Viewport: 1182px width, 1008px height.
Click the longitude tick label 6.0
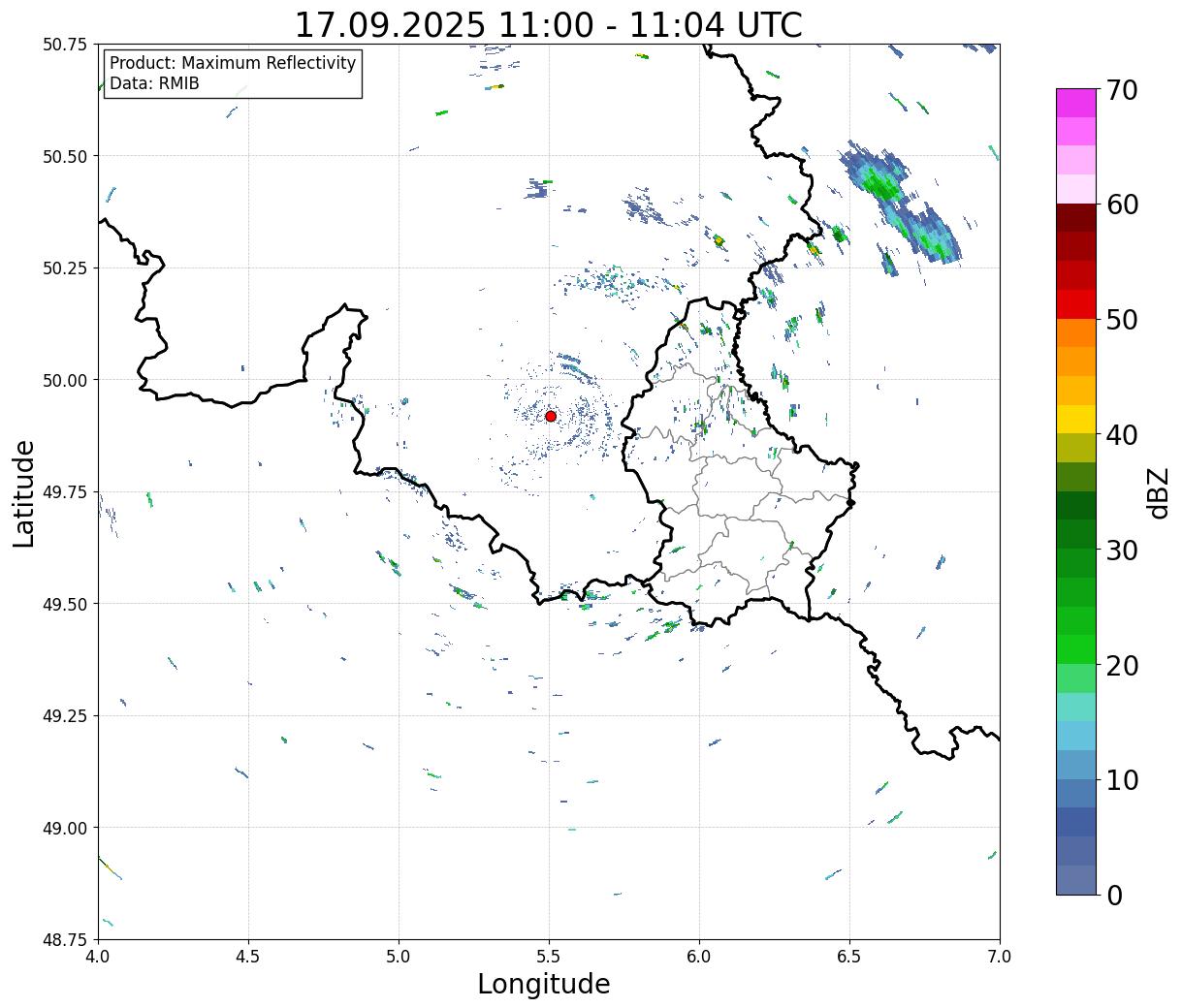699,957
